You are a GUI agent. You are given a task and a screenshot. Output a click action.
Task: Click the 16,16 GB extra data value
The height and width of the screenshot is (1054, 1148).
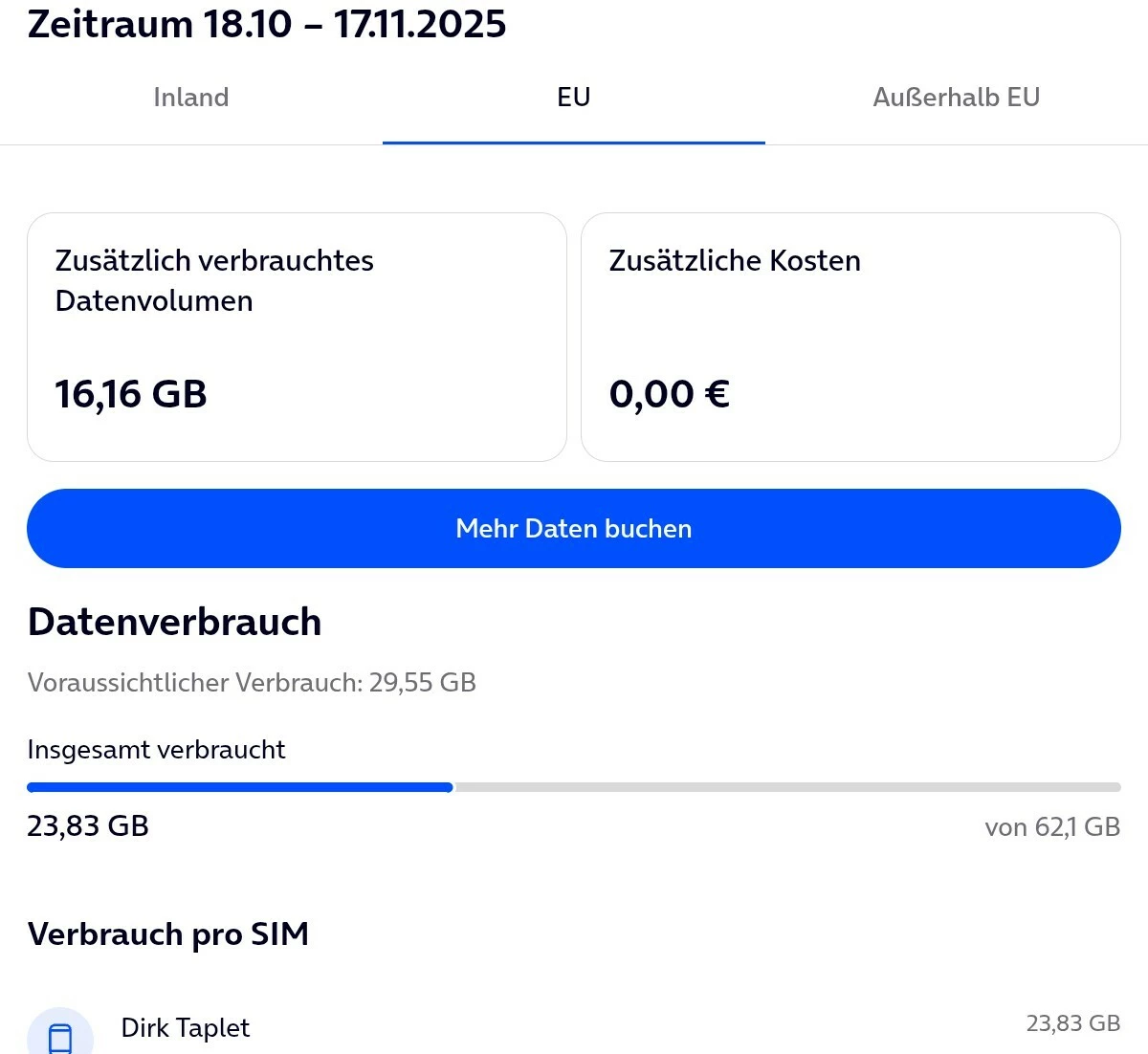coord(131,394)
